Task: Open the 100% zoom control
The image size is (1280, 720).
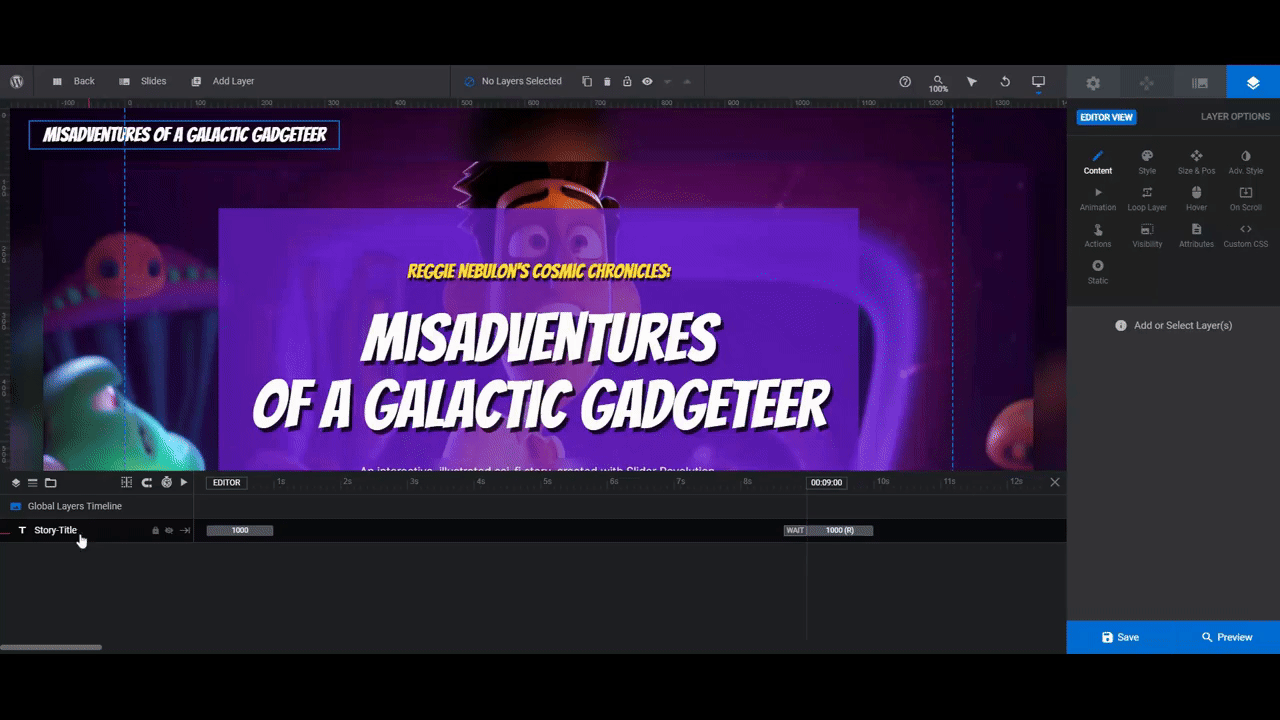Action: [x=938, y=83]
